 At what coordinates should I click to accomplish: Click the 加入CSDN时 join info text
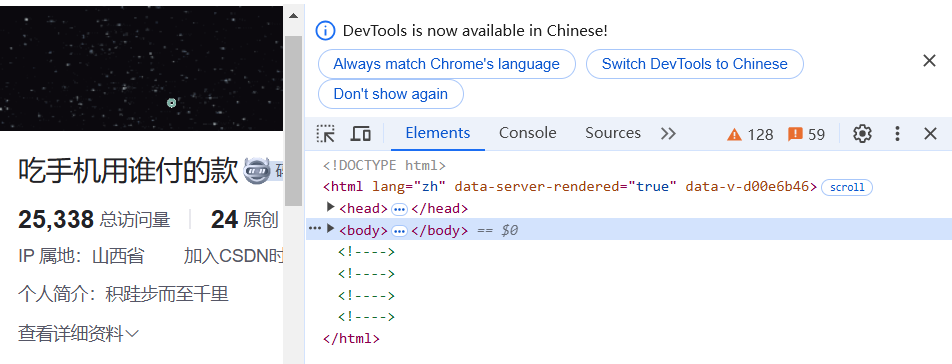[234, 257]
